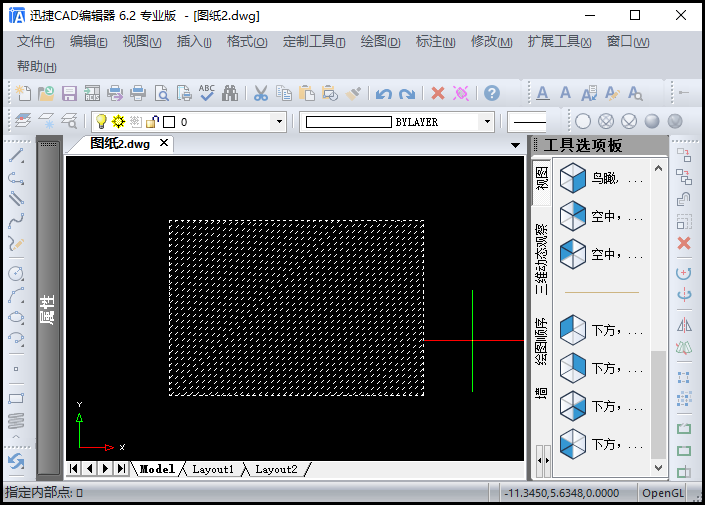
Task: Go to the previous layout tab arrow
Action: tap(89, 469)
